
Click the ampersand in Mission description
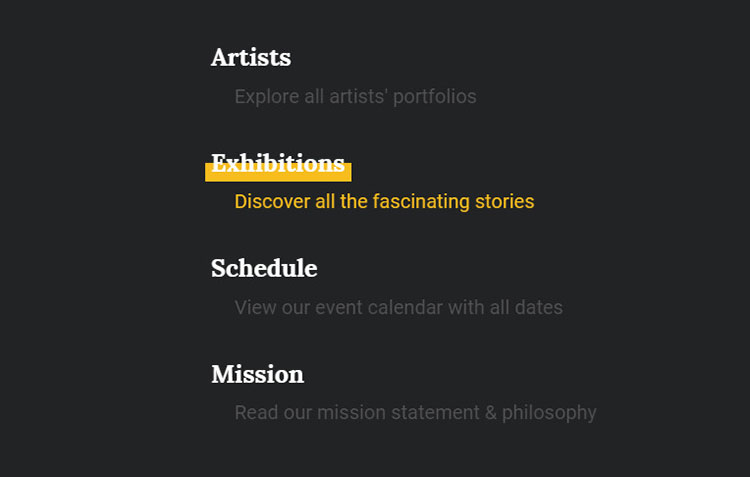(x=490, y=412)
